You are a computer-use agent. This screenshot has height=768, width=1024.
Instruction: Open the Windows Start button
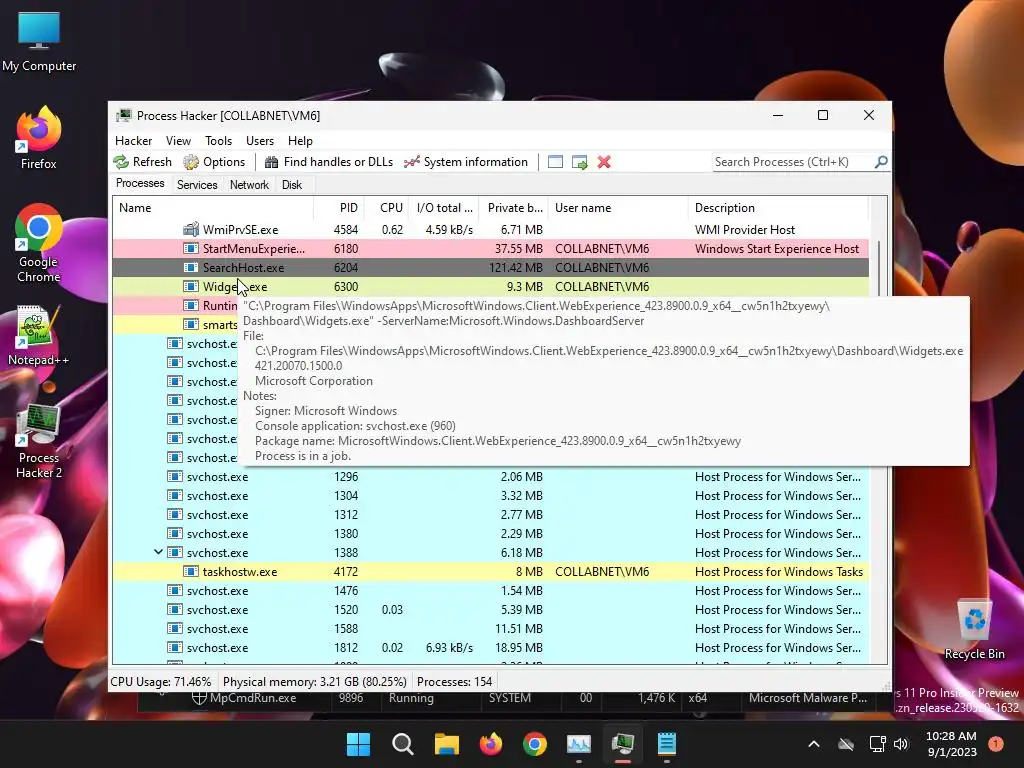point(358,744)
